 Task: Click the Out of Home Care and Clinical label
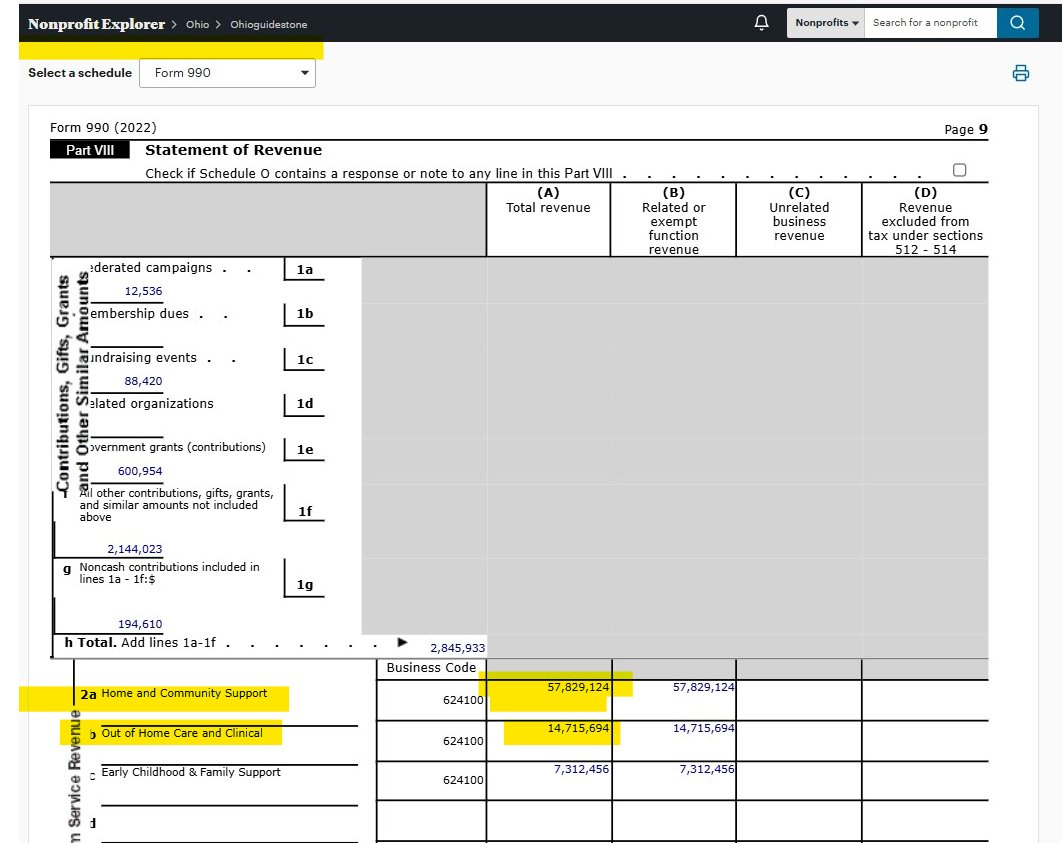pos(182,733)
